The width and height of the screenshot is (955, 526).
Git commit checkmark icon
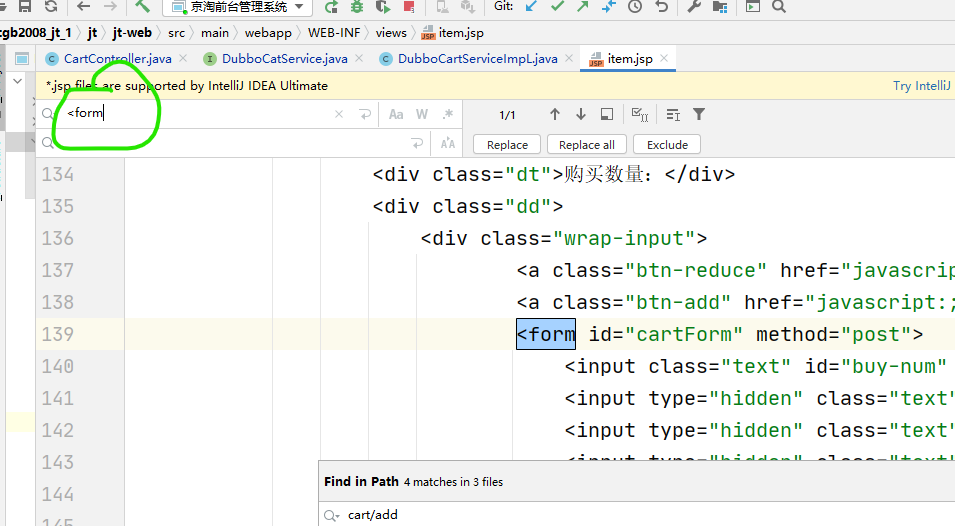click(557, 6)
